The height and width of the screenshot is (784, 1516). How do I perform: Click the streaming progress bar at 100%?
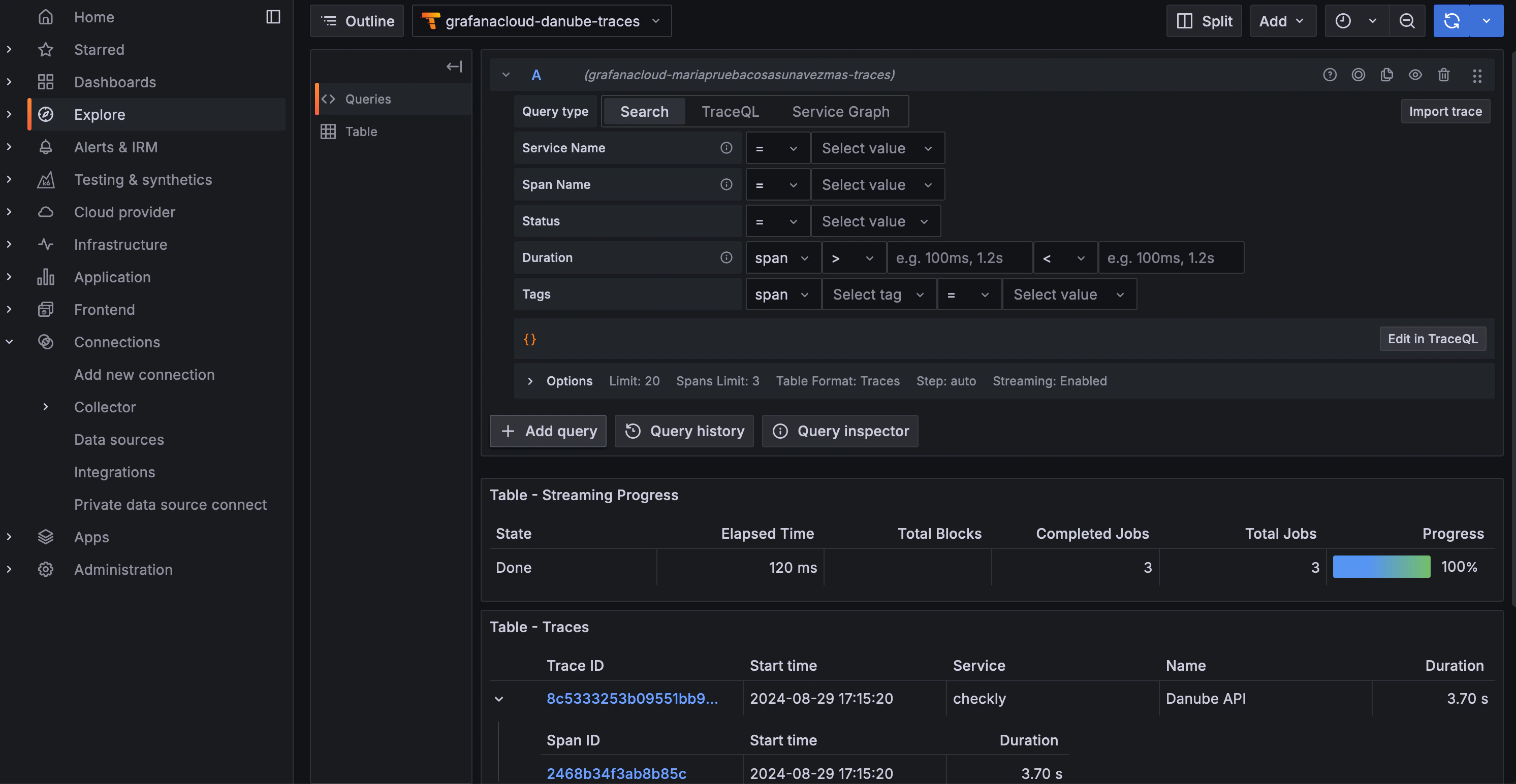click(1381, 566)
